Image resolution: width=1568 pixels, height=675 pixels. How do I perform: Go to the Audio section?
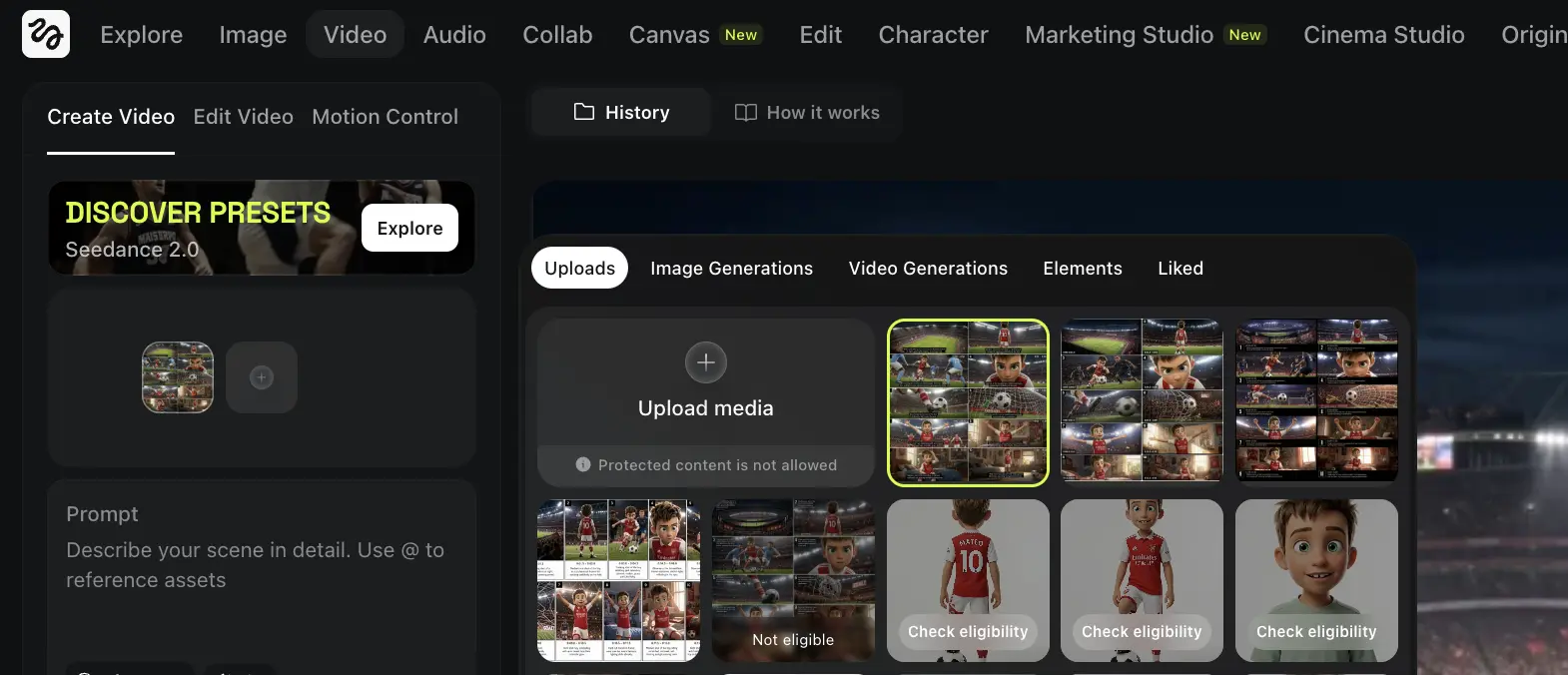click(454, 35)
